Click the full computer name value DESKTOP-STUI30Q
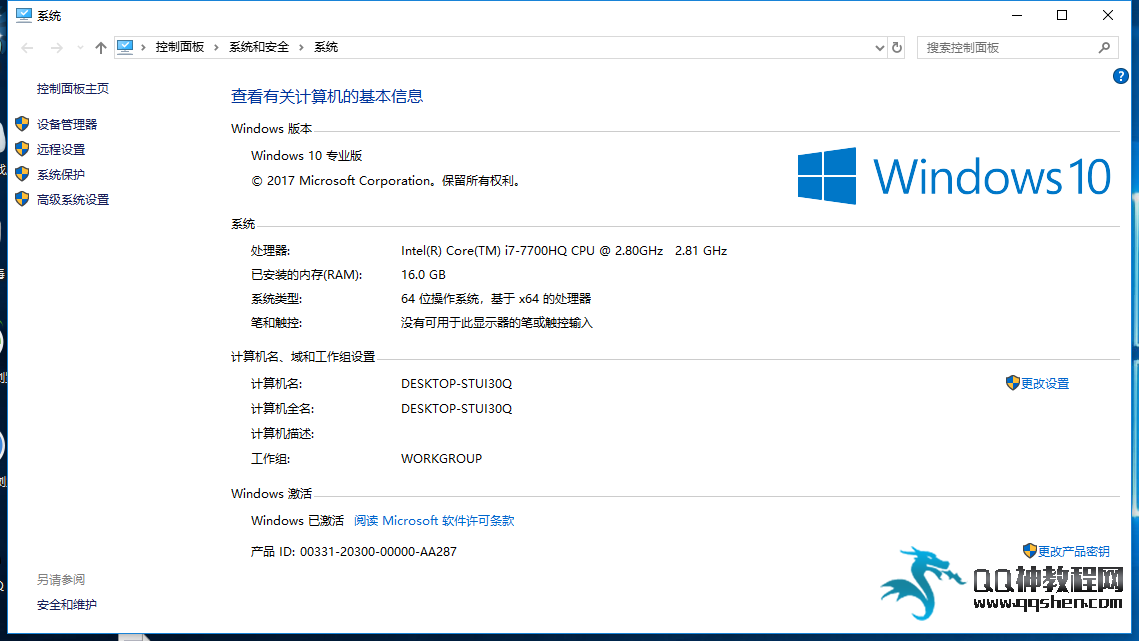Screen dimensions: 1139x641 [456, 408]
